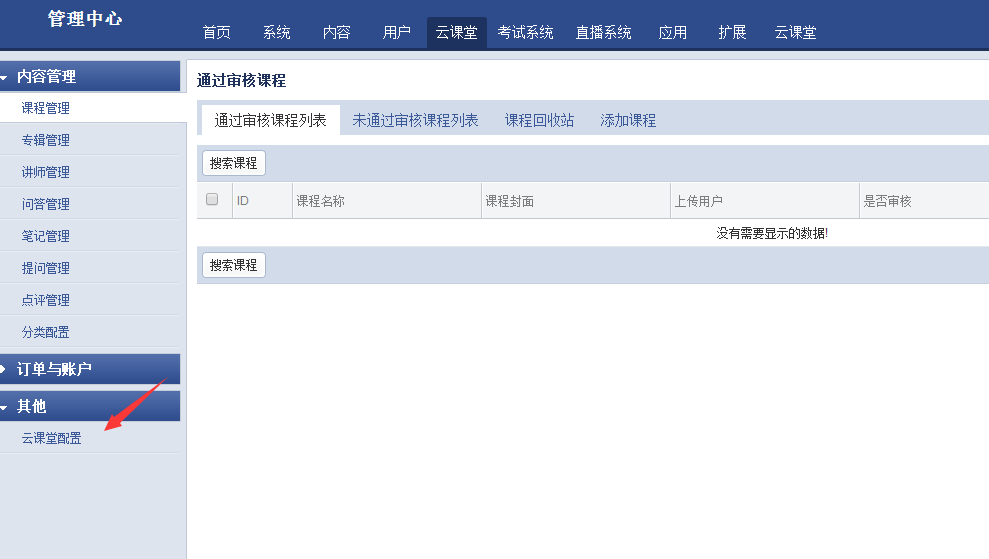Open 问答管理 in the sidebar
989x559 pixels.
[x=45, y=204]
